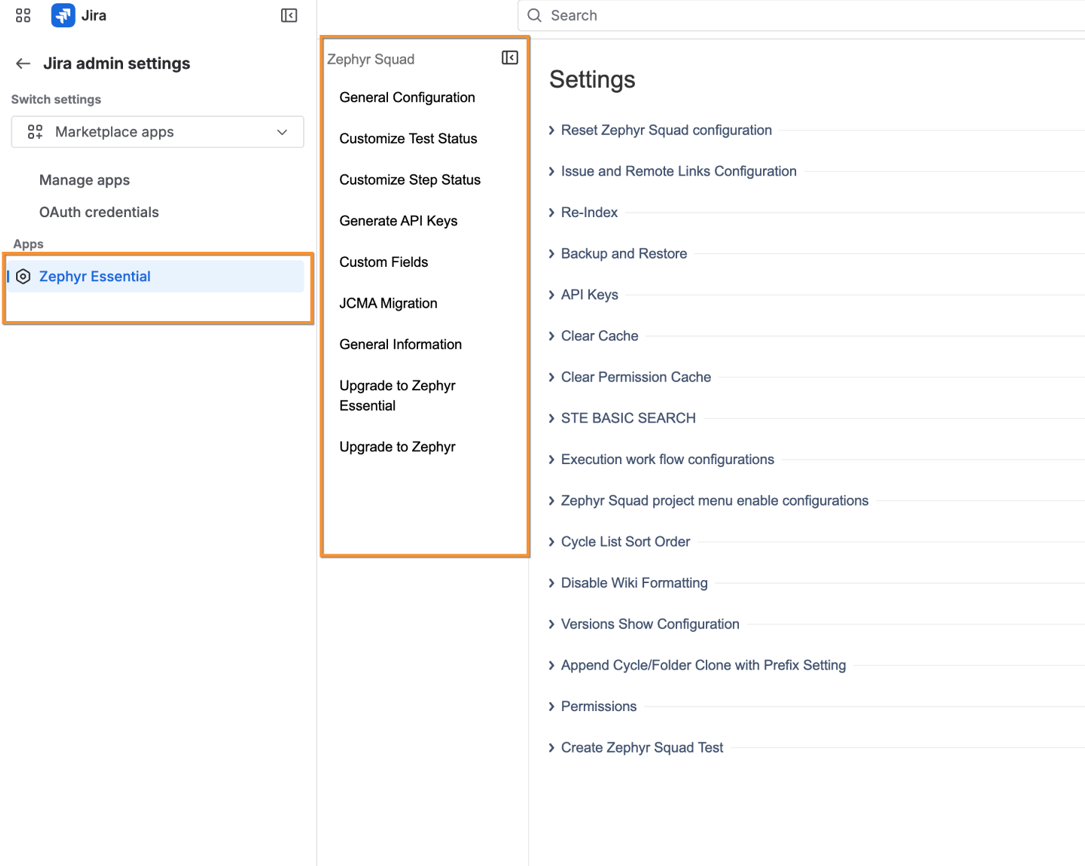Open the Marketplace apps settings dropdown
Image resolution: width=1085 pixels, height=866 pixels.
[x=157, y=132]
